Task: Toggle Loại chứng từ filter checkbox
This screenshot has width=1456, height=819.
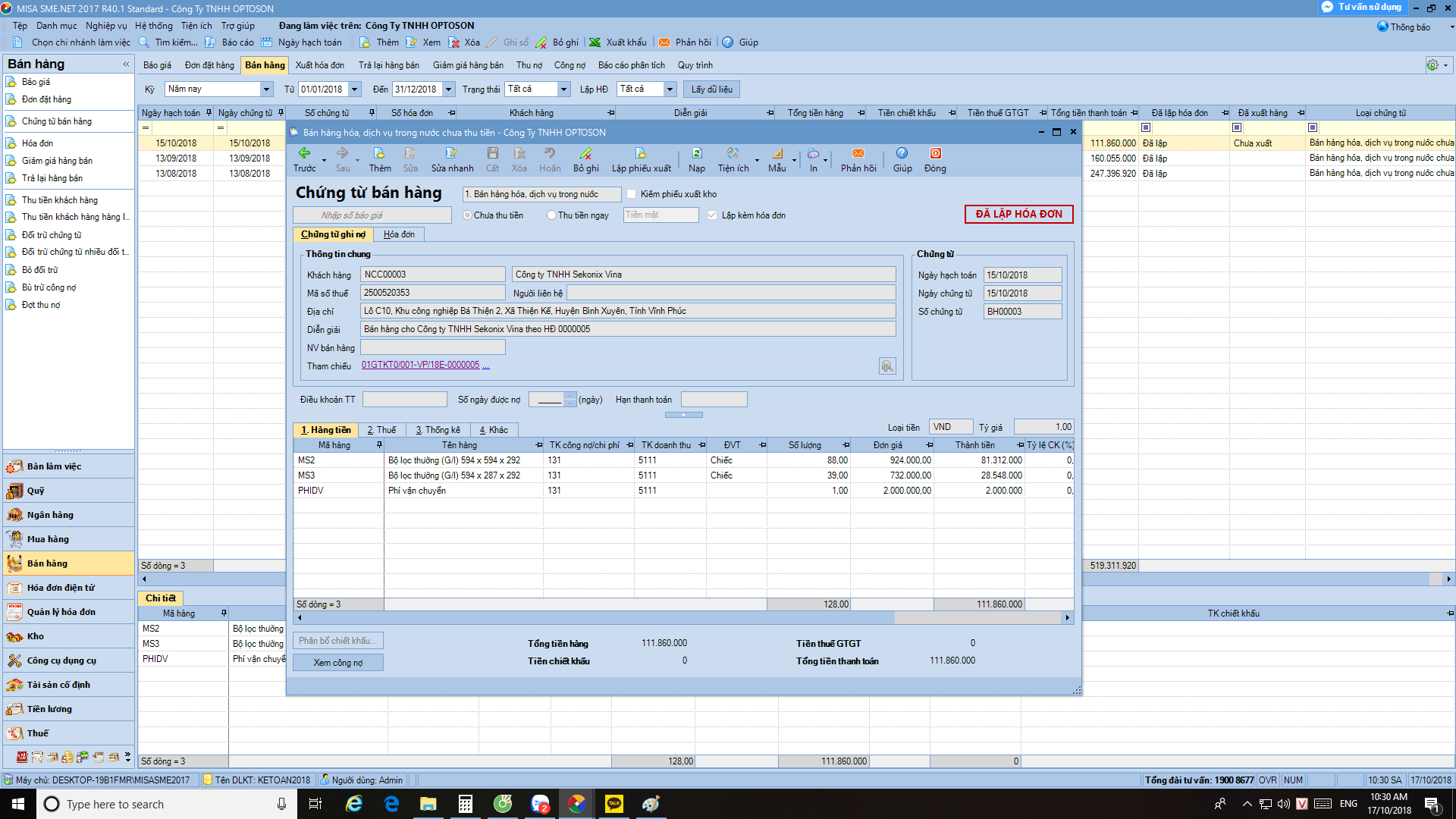Action: coord(1313,127)
